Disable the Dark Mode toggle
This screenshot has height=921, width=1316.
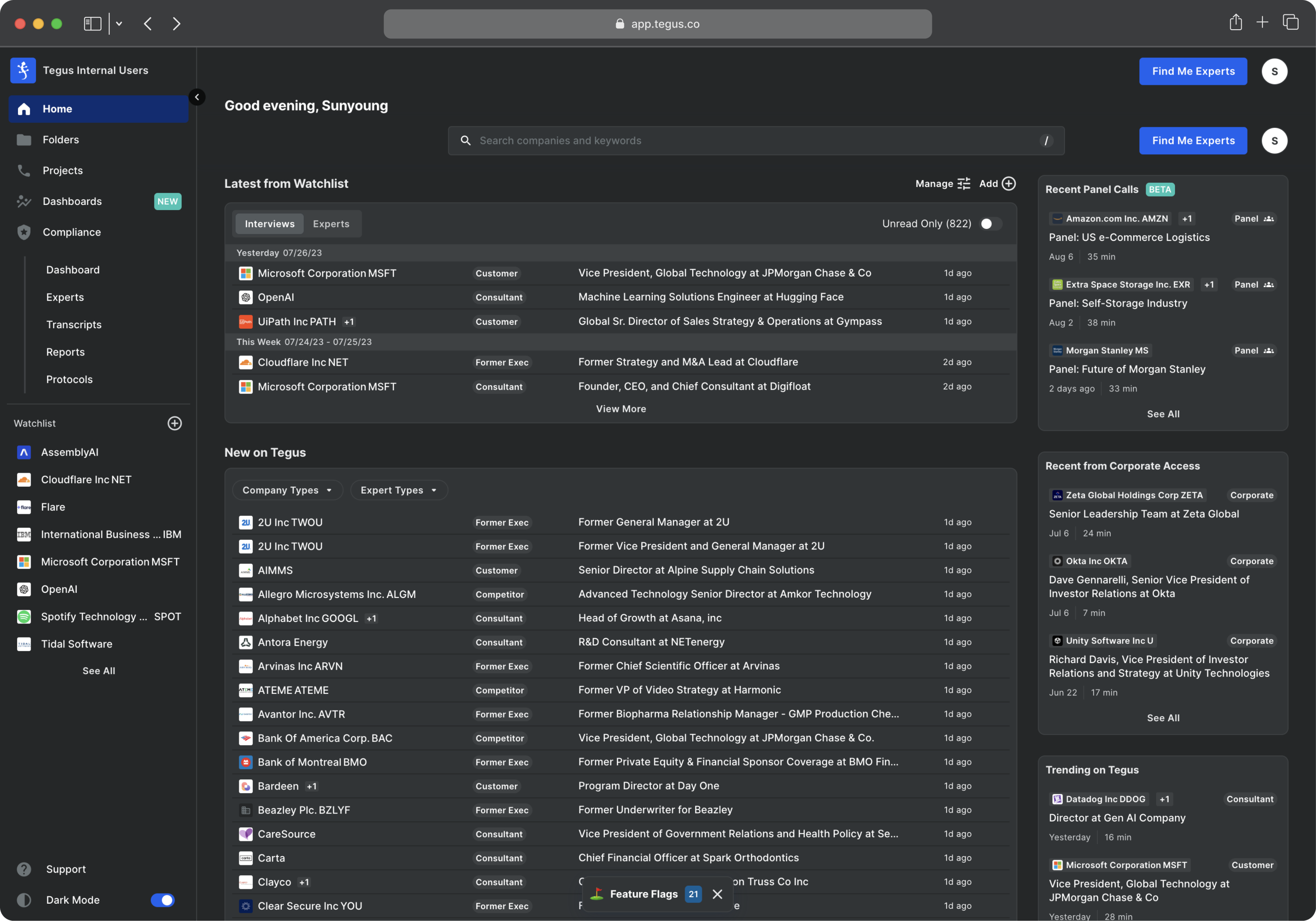click(162, 900)
